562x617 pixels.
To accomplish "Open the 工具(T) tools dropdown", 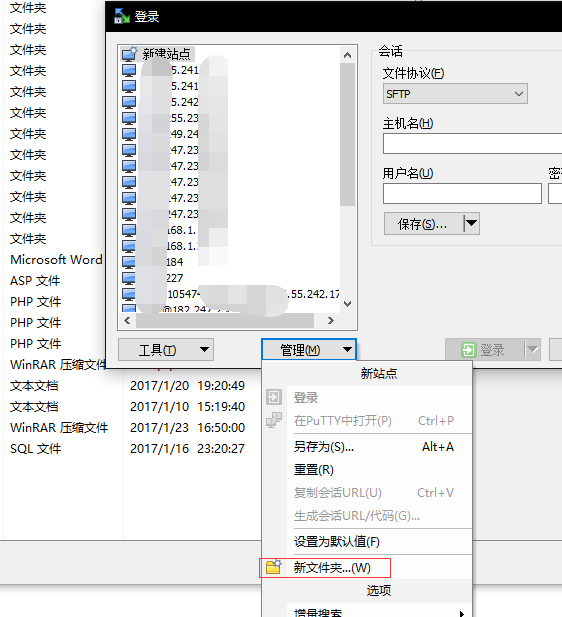I will click(166, 349).
